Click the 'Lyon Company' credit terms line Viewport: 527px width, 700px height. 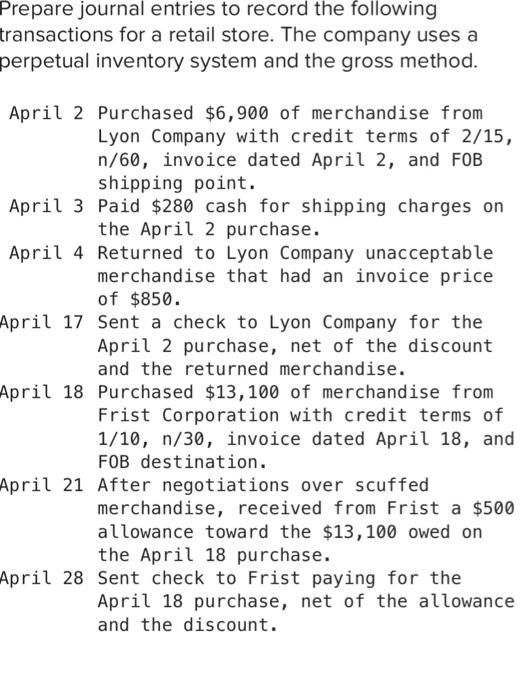coord(305,136)
